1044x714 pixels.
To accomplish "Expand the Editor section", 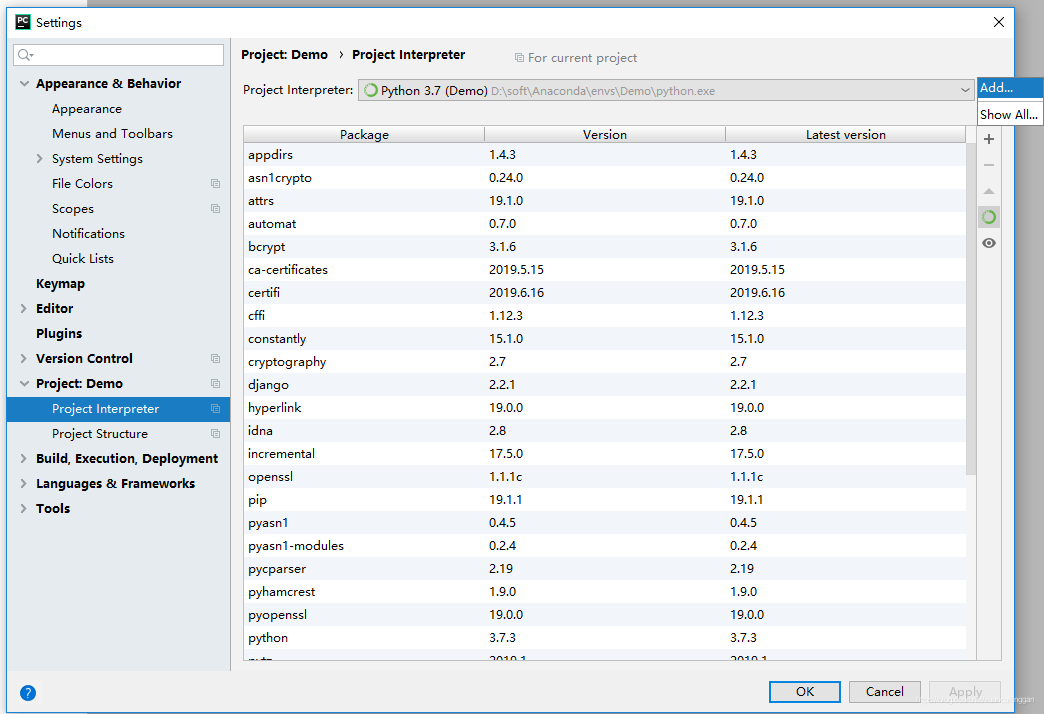I will click(x=23, y=308).
